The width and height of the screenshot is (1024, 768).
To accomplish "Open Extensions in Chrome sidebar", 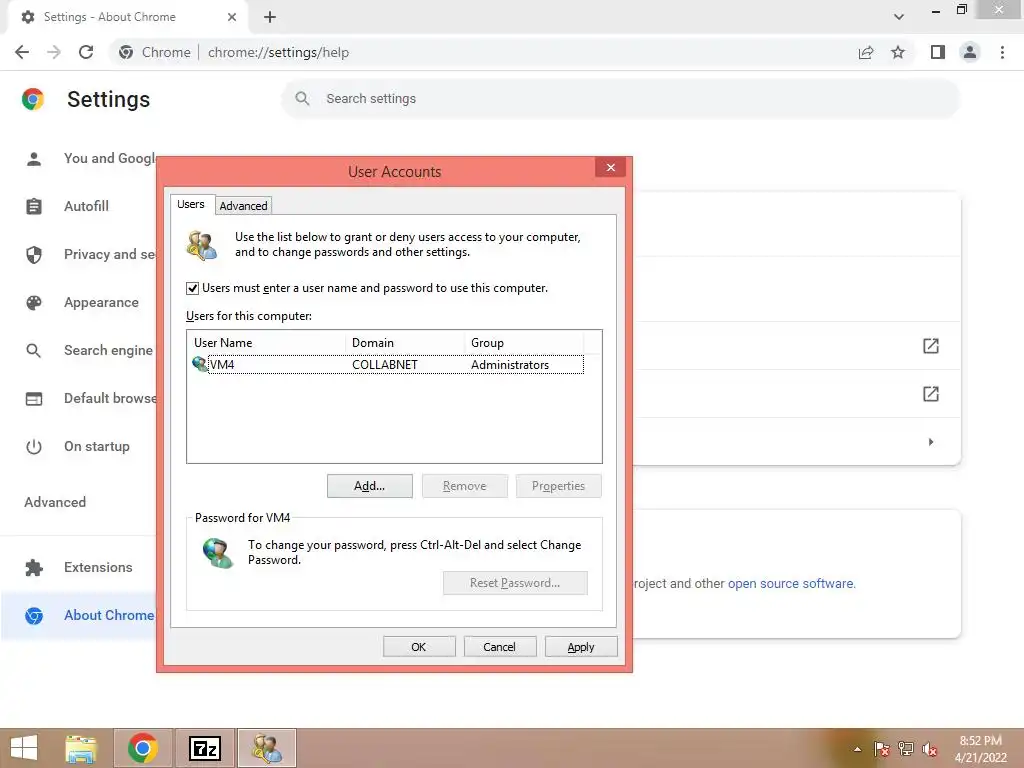I will [x=78, y=568].
